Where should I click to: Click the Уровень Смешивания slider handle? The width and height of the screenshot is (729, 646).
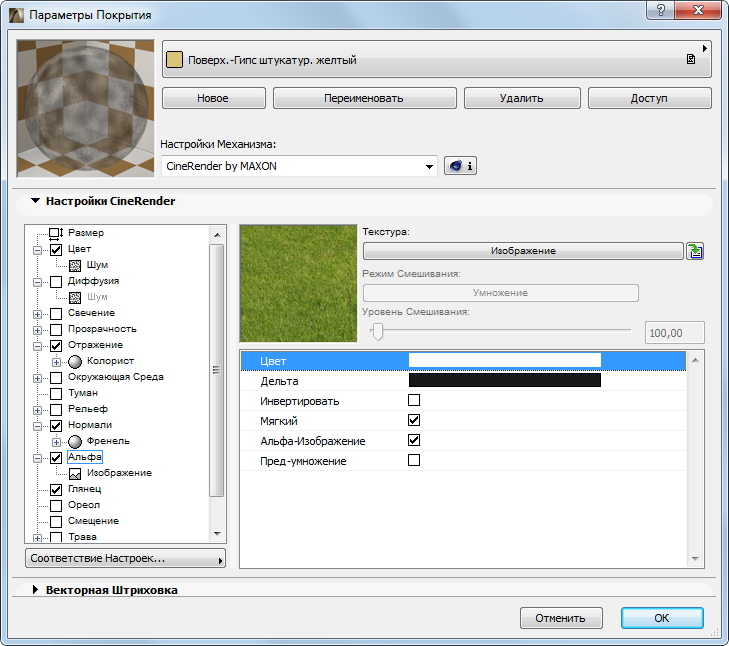(378, 331)
